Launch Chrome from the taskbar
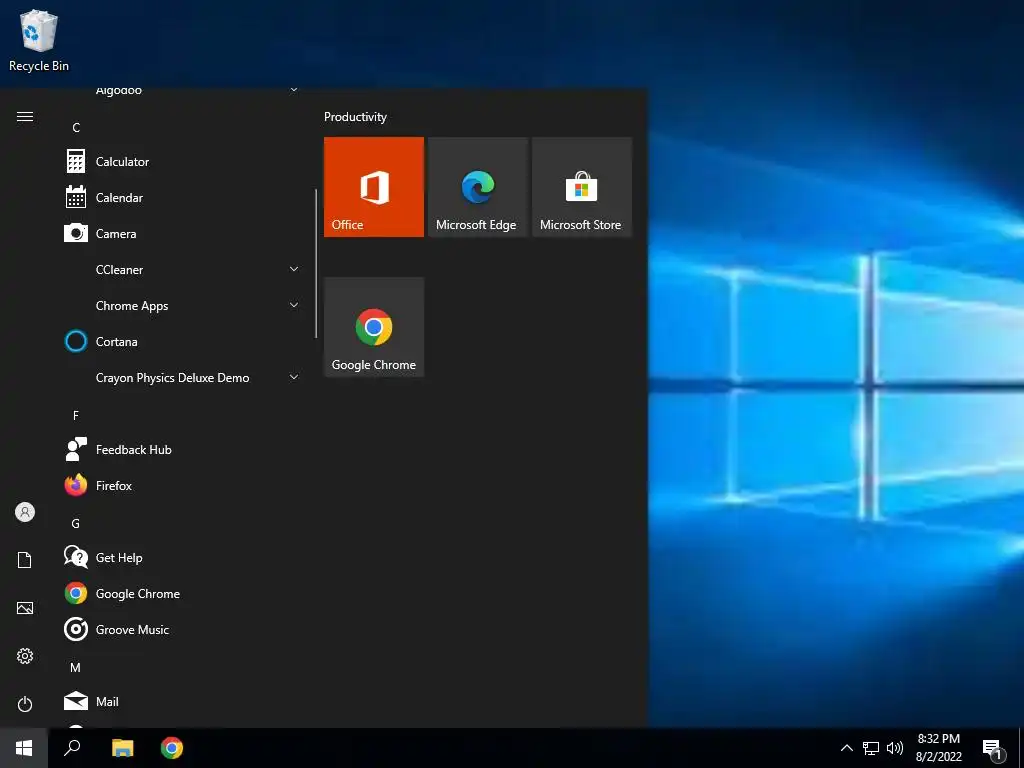Viewport: 1024px width, 768px height. pyautogui.click(x=172, y=748)
